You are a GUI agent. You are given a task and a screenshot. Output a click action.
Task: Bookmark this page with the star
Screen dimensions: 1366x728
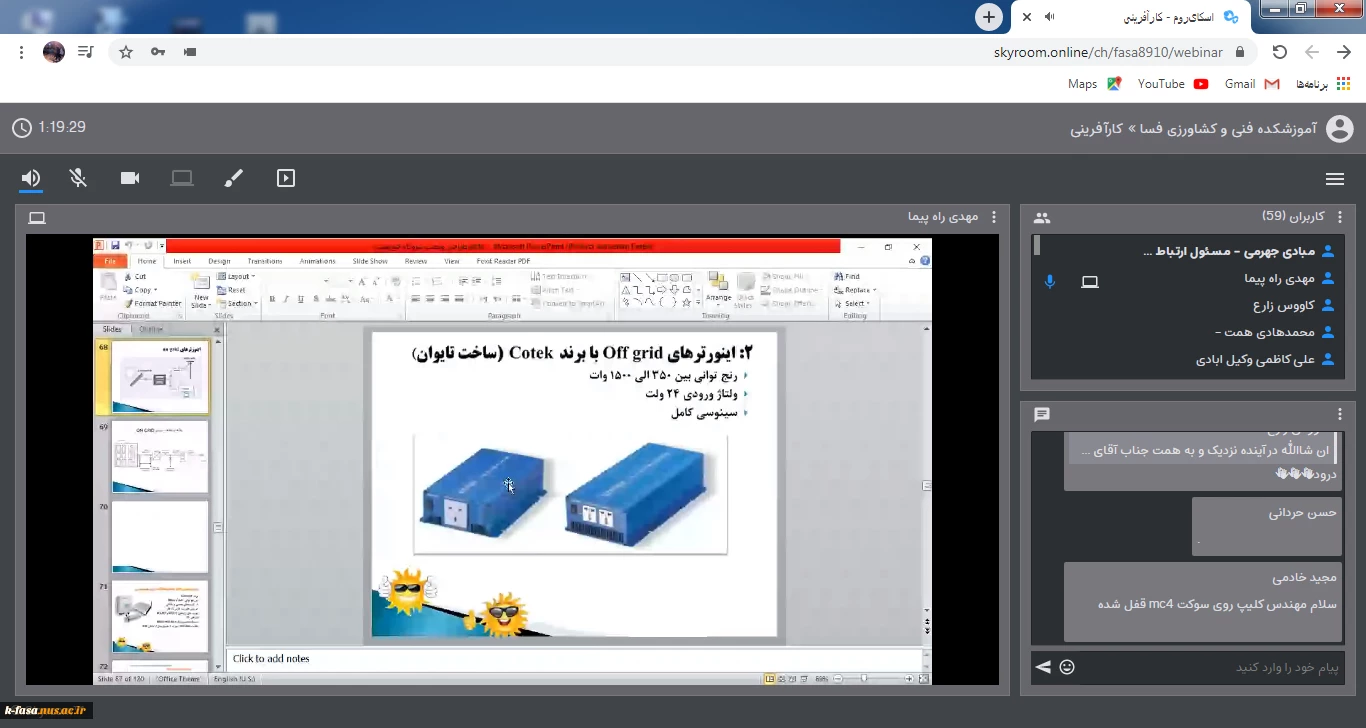pos(126,52)
